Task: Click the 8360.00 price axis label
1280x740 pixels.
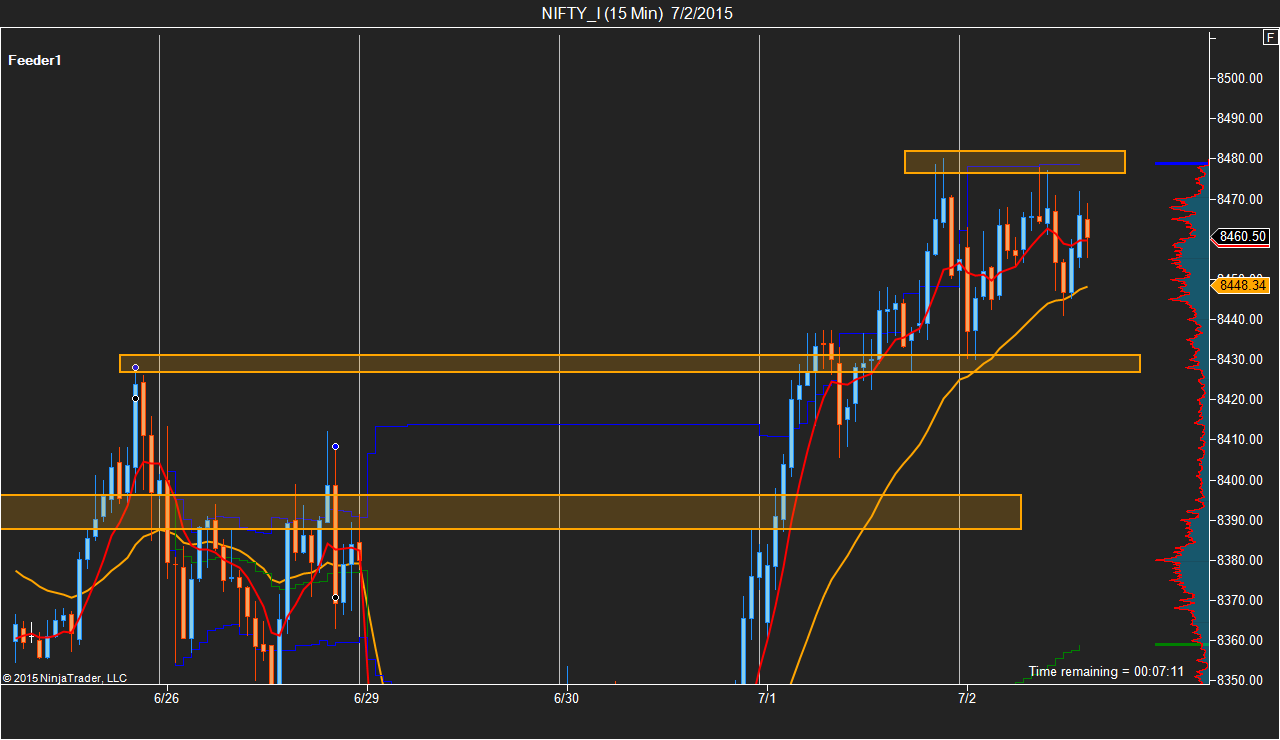Action: 1241,640
